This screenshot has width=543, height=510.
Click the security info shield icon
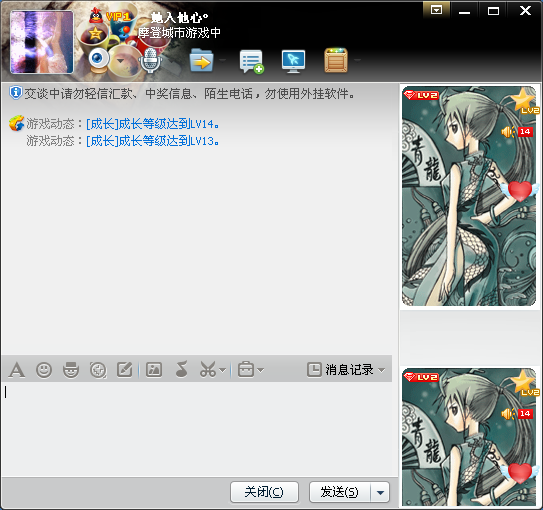(15, 93)
